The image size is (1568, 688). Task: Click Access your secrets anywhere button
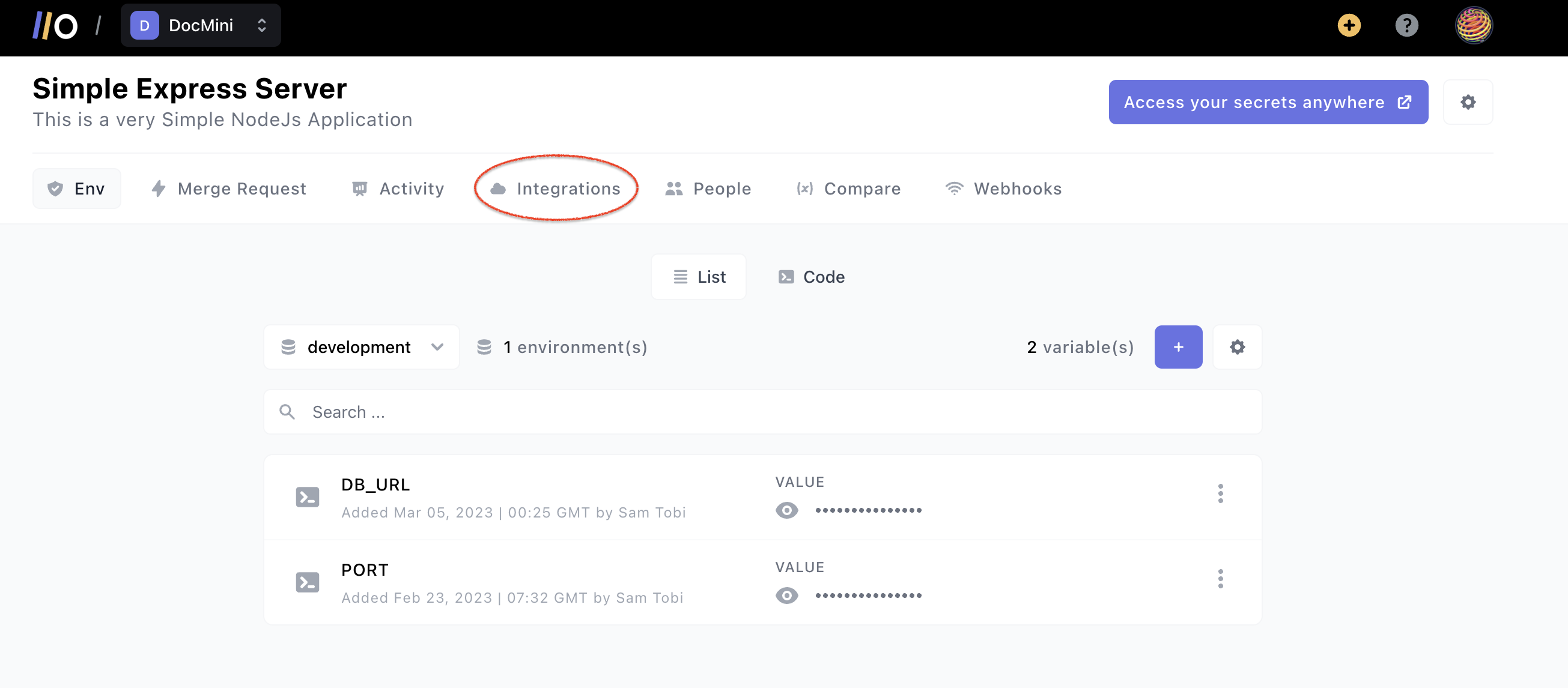click(1268, 102)
